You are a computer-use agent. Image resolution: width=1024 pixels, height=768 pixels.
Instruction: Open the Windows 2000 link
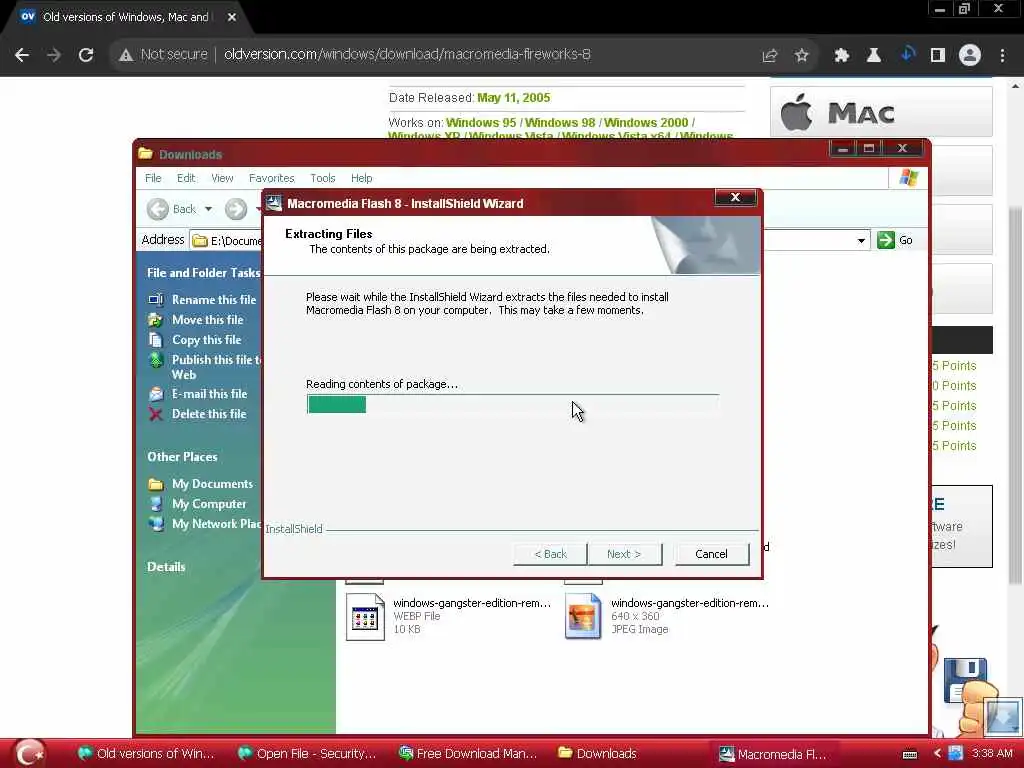646,123
